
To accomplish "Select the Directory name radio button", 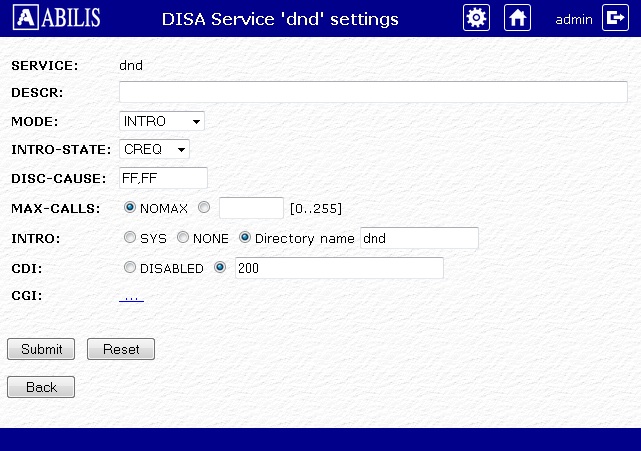I will [244, 237].
